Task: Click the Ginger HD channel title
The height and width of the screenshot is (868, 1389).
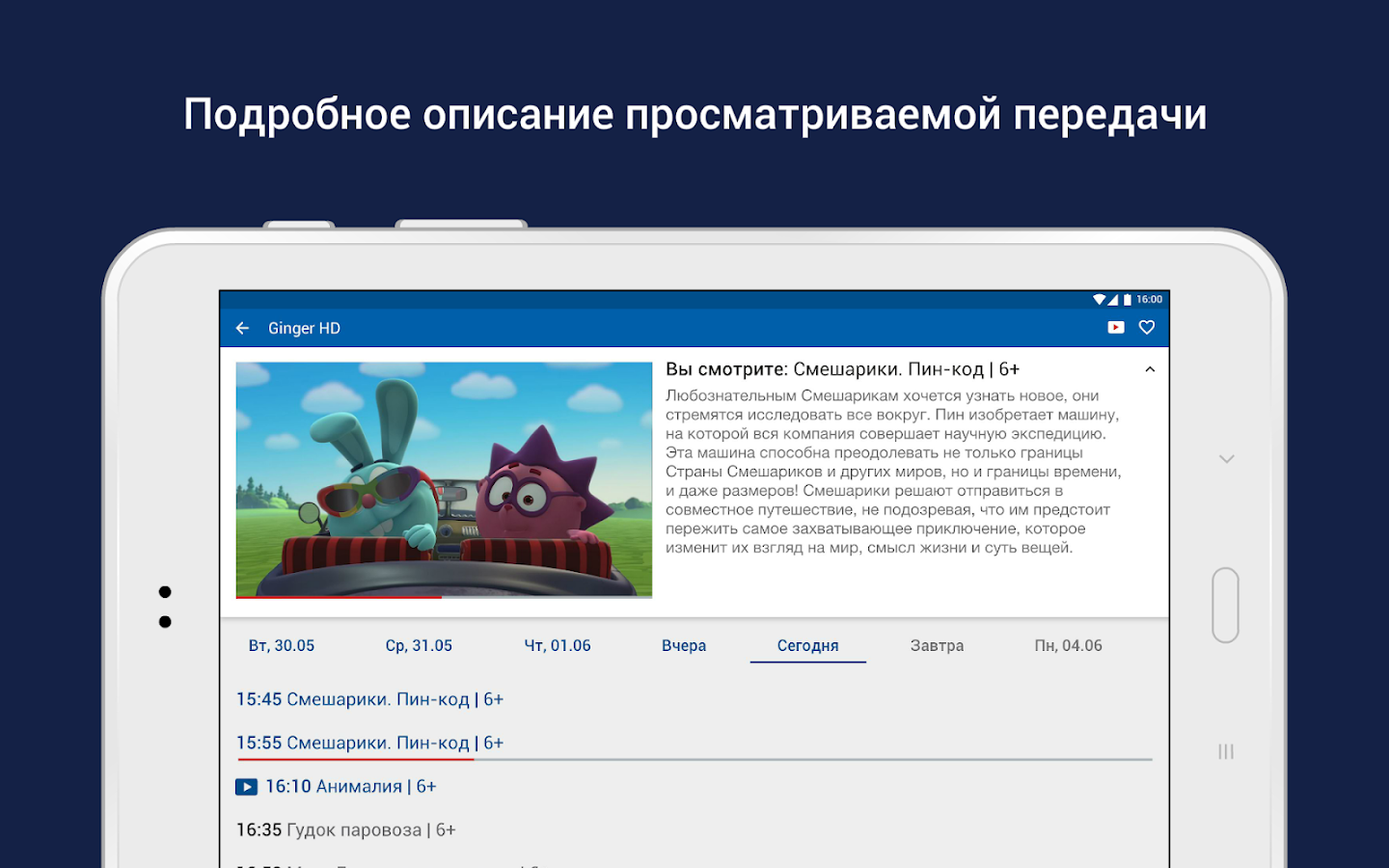Action: pos(304,328)
